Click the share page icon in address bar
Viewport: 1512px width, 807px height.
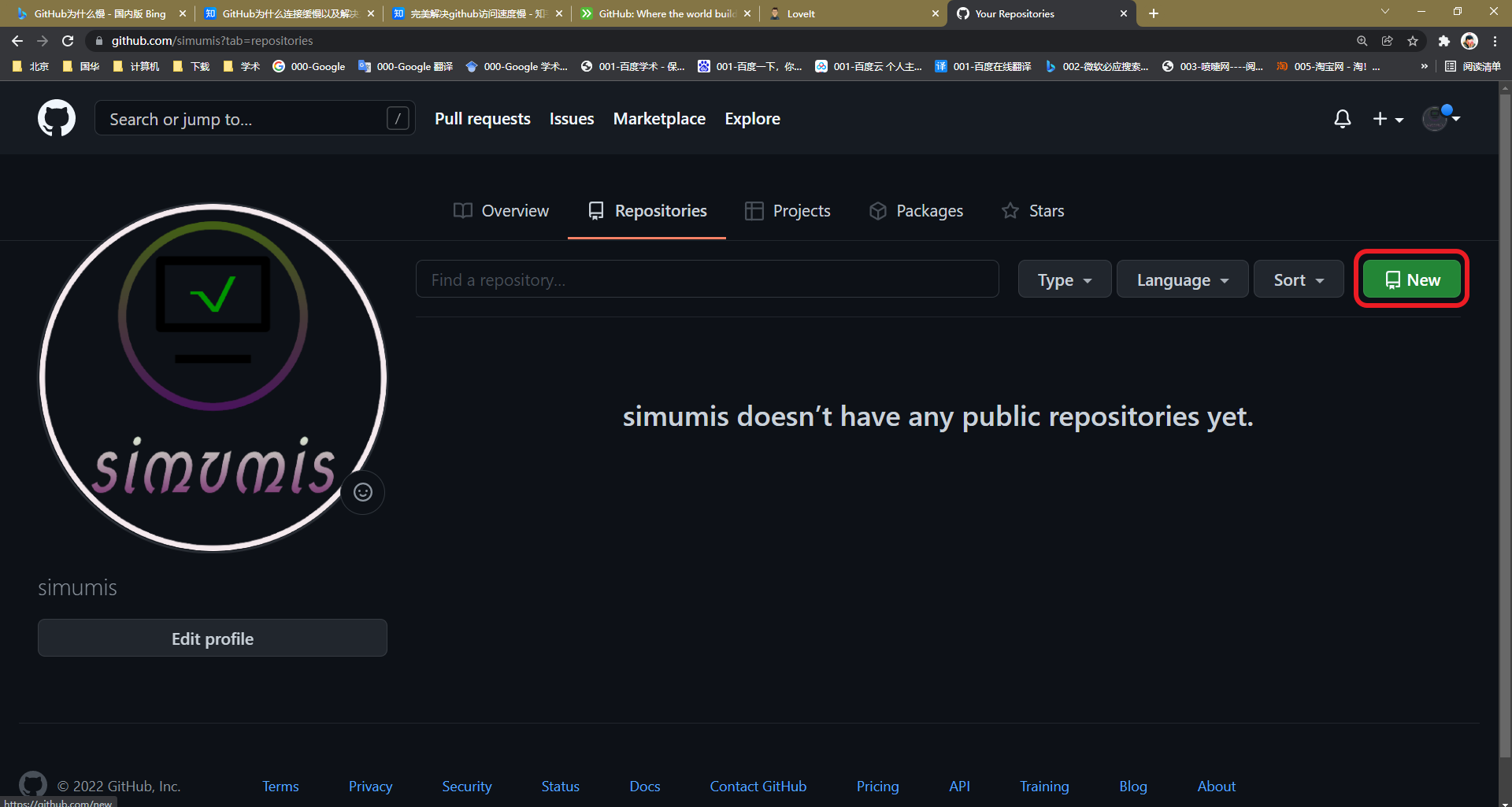click(1387, 41)
